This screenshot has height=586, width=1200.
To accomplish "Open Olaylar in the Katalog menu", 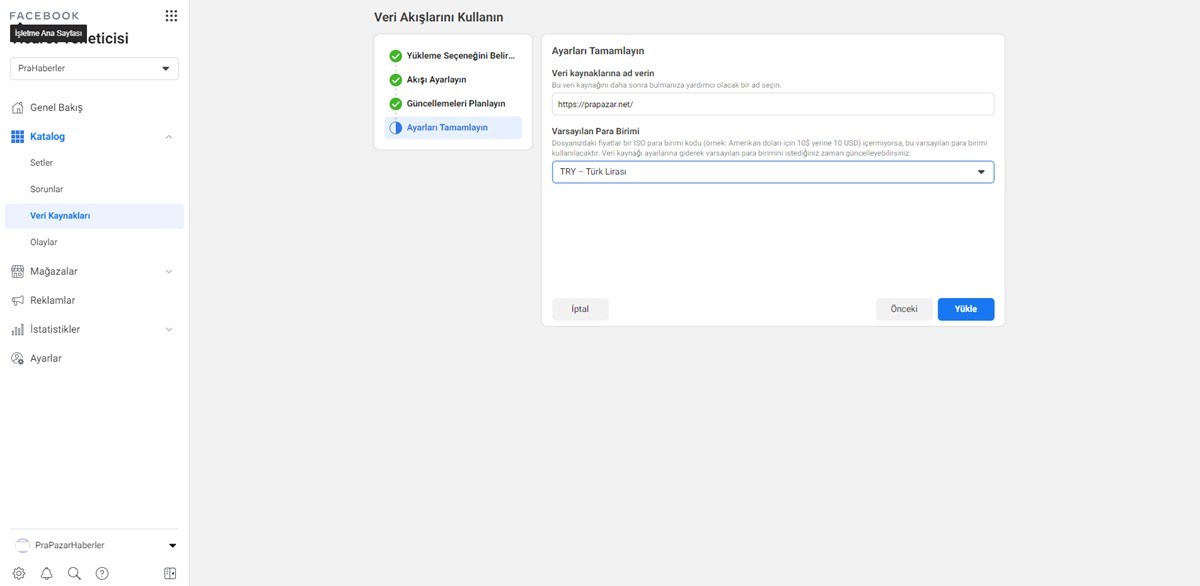I will coord(44,242).
